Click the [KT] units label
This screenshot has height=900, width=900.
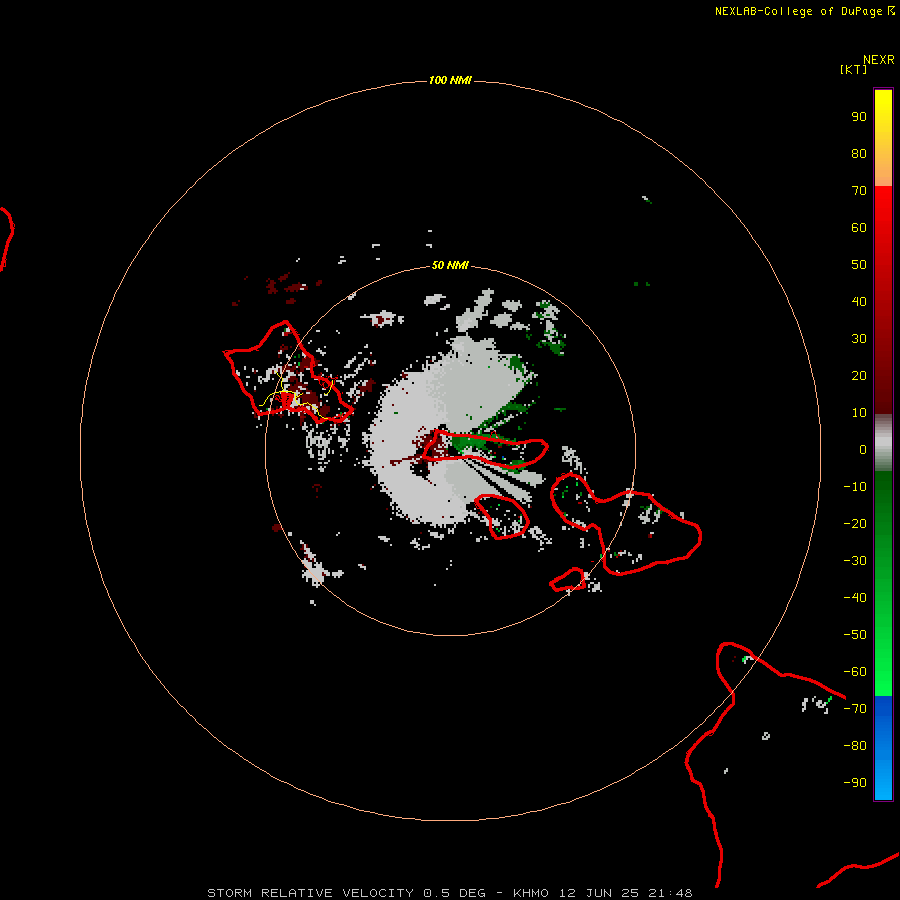pyautogui.click(x=853, y=69)
